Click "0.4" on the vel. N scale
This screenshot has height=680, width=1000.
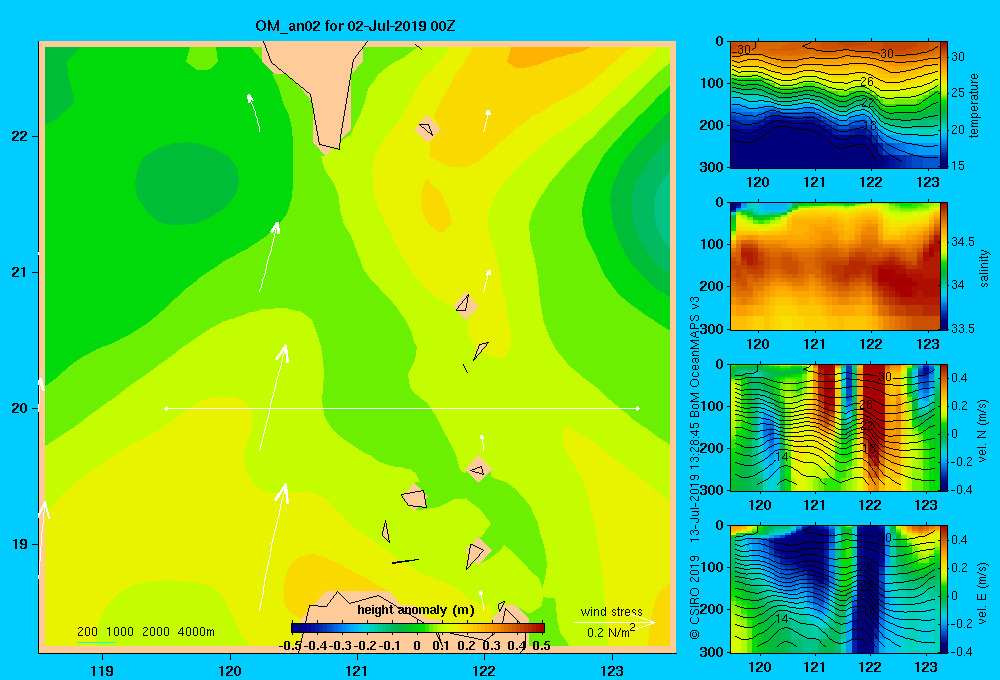click(959, 378)
